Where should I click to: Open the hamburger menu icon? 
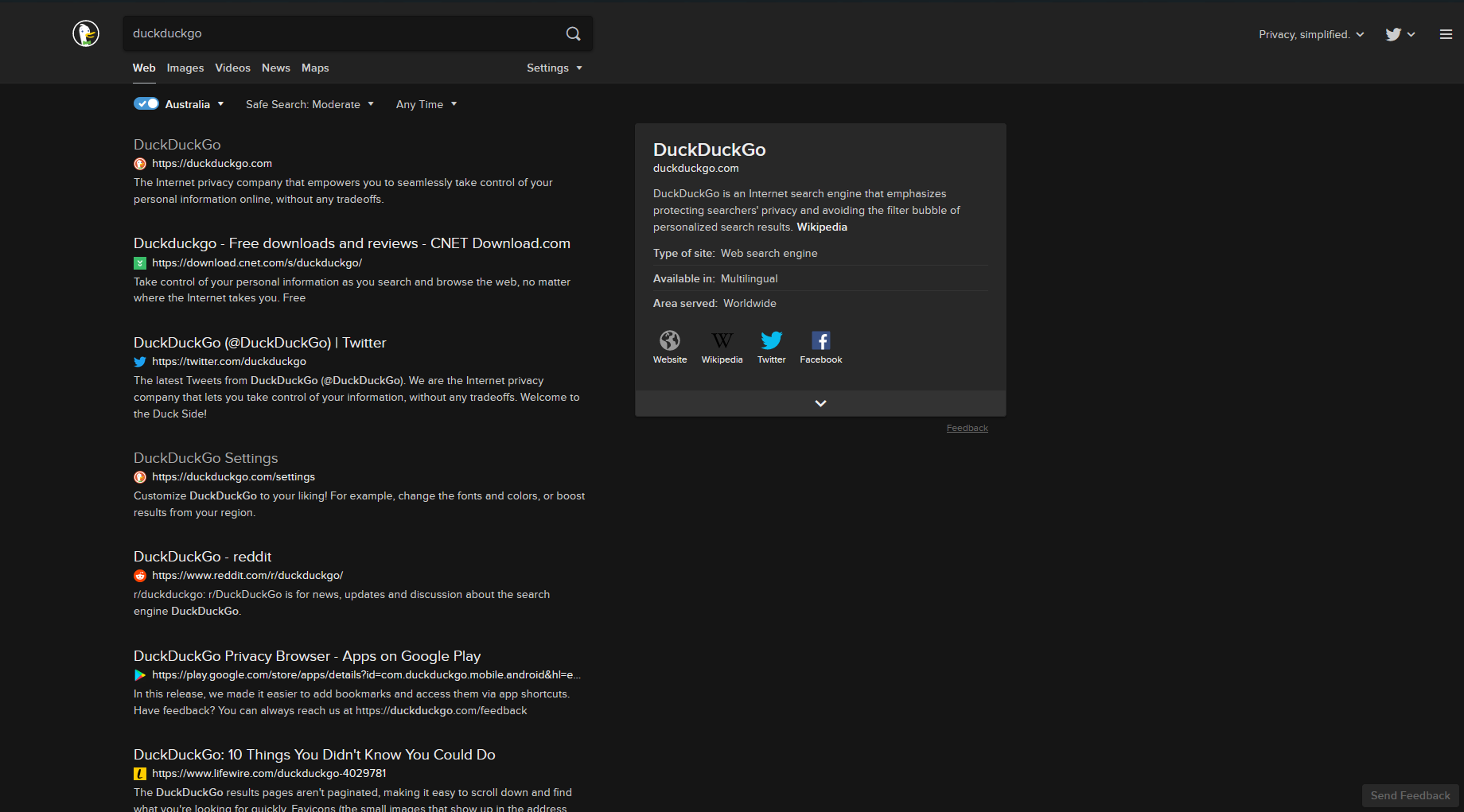coord(1446,34)
